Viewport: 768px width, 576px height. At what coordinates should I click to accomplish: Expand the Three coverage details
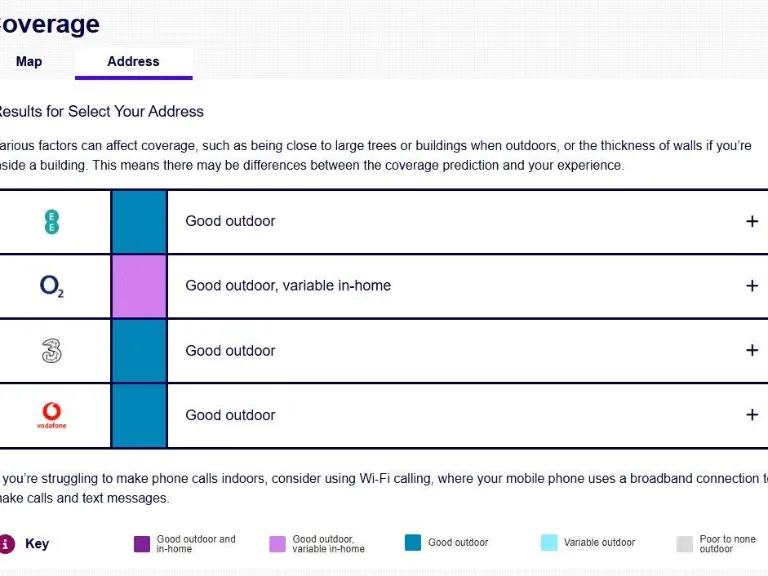752,350
